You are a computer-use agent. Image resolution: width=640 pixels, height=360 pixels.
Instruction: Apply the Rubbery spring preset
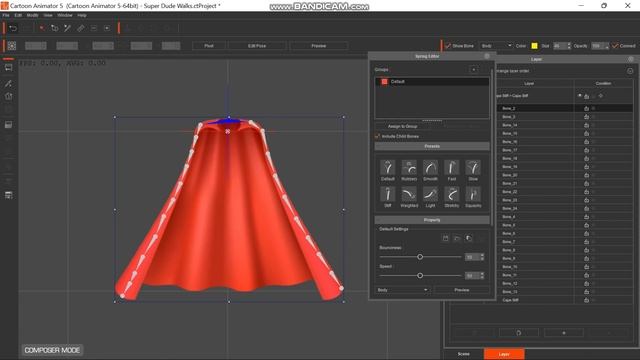pyautogui.click(x=409, y=167)
